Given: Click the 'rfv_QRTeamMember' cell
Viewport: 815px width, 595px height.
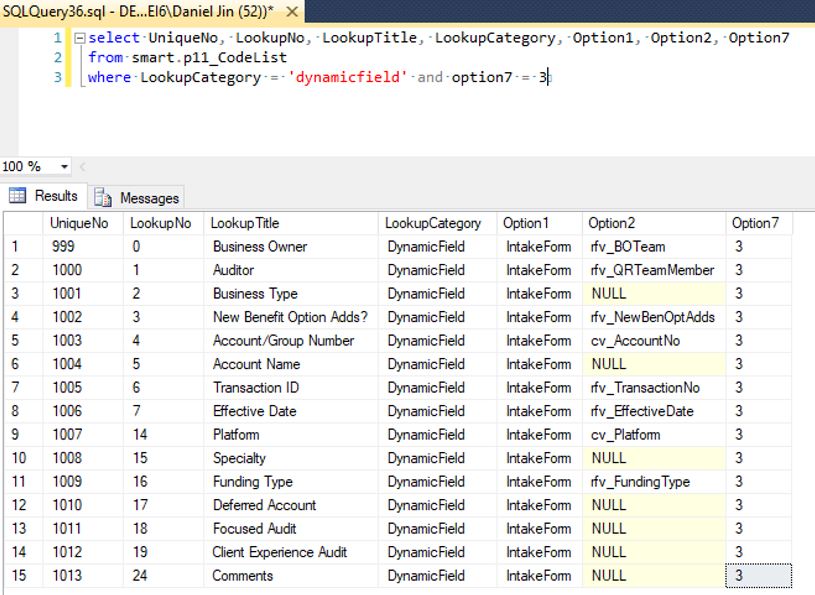Looking at the screenshot, I should coord(653,270).
